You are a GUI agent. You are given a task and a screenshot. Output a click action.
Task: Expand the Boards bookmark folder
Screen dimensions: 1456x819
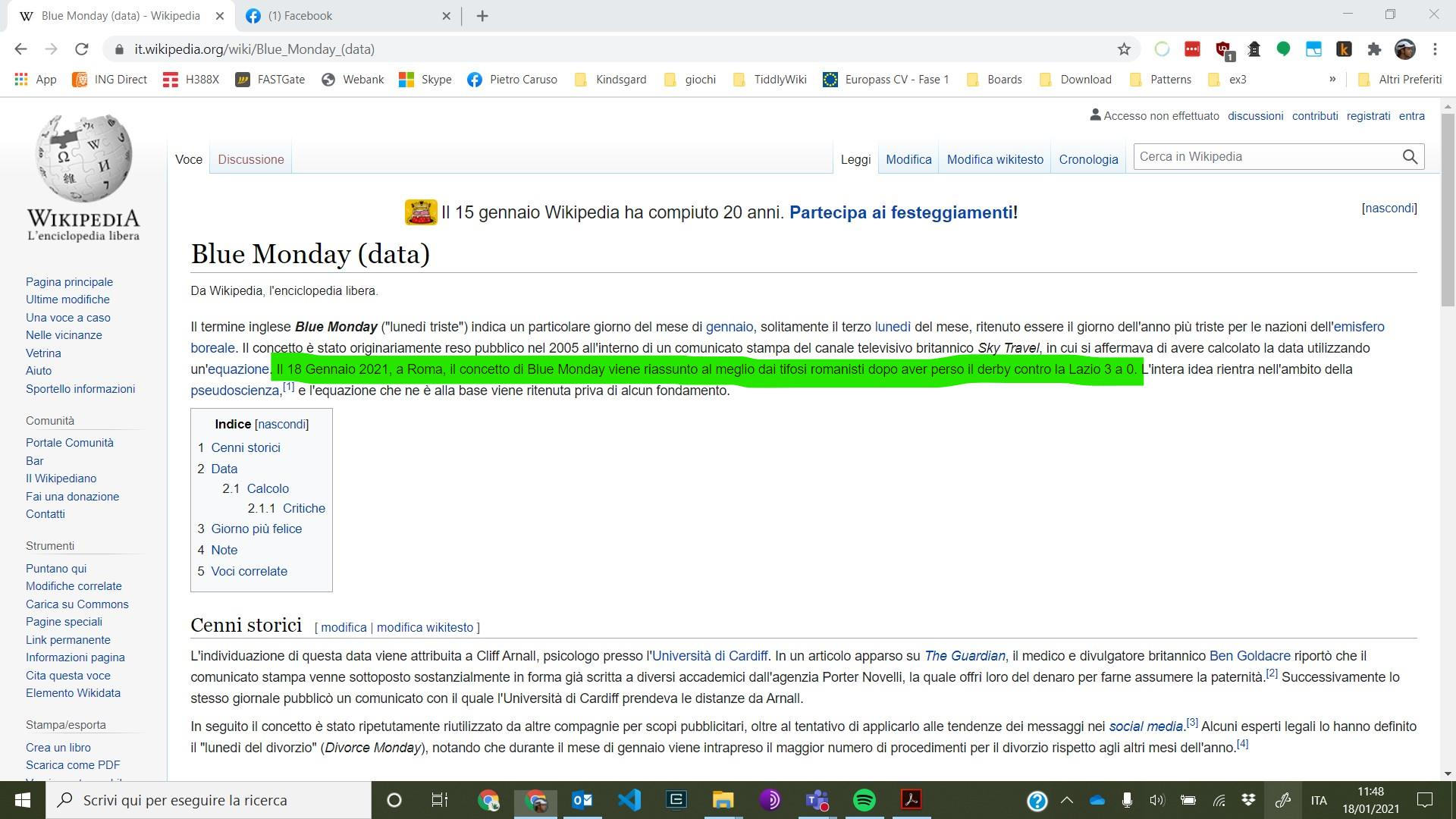tap(994, 80)
